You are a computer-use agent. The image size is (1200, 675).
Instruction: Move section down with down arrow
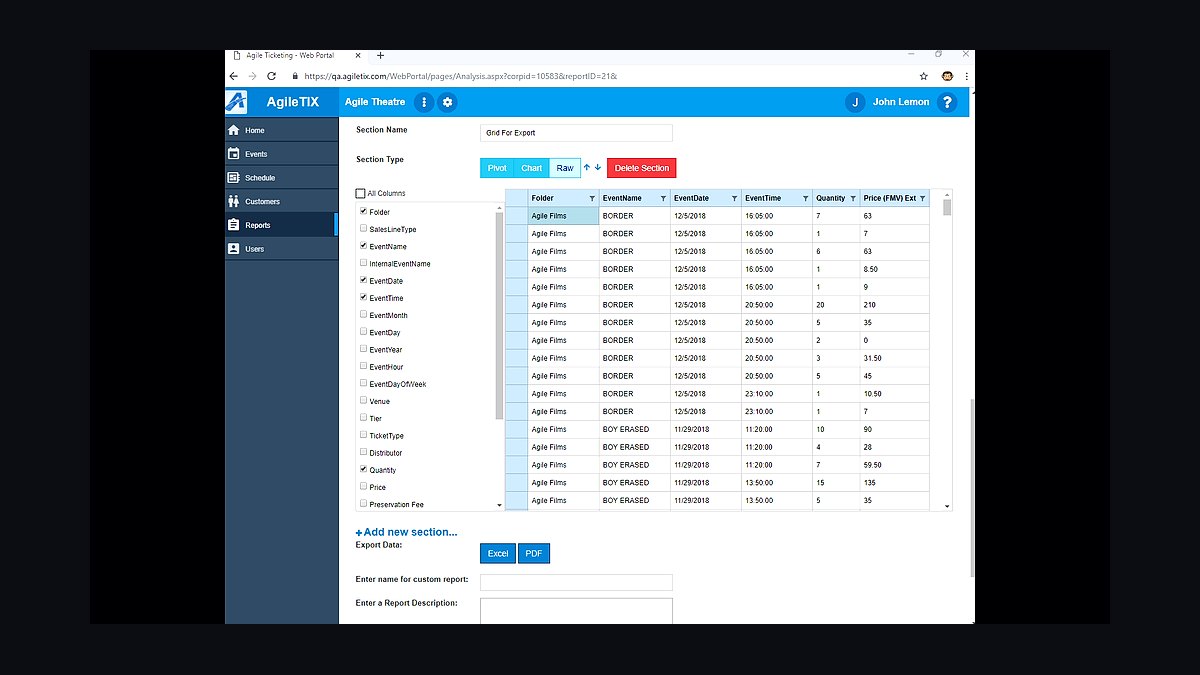[x=598, y=167]
